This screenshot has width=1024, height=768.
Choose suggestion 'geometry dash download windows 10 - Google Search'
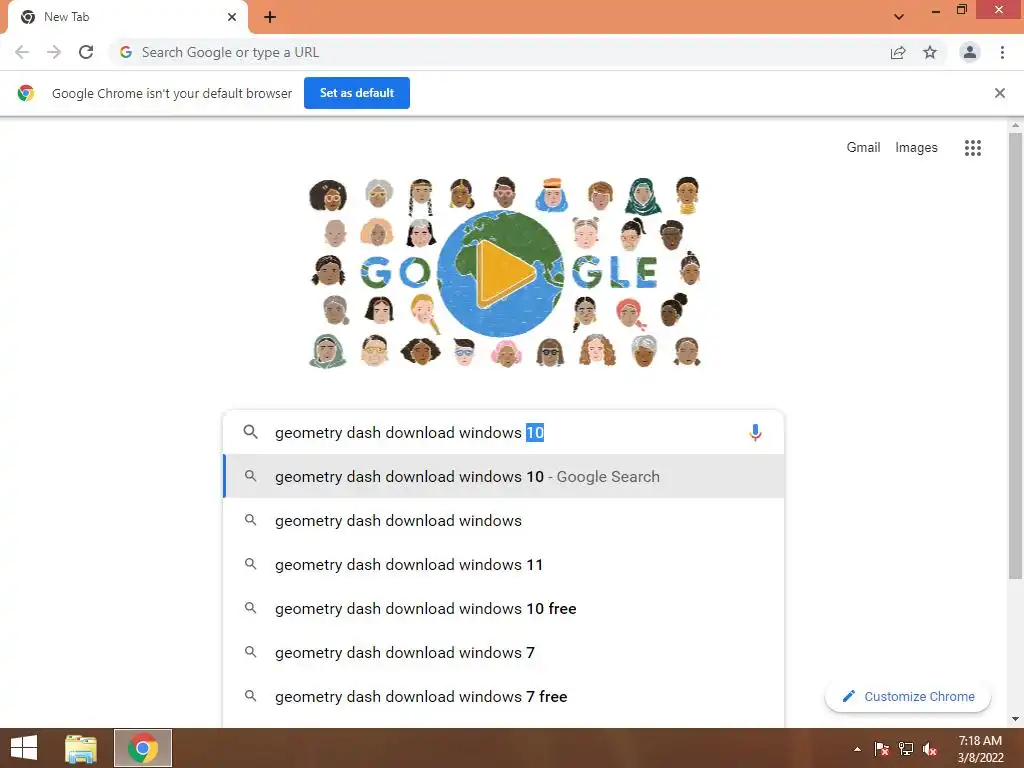point(504,477)
